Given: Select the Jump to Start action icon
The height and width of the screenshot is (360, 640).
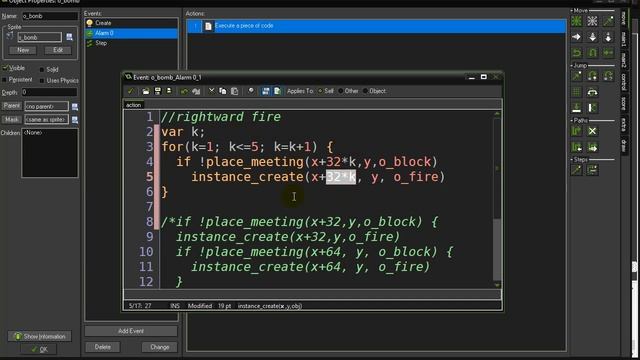Looking at the screenshot, I should tap(592, 76).
